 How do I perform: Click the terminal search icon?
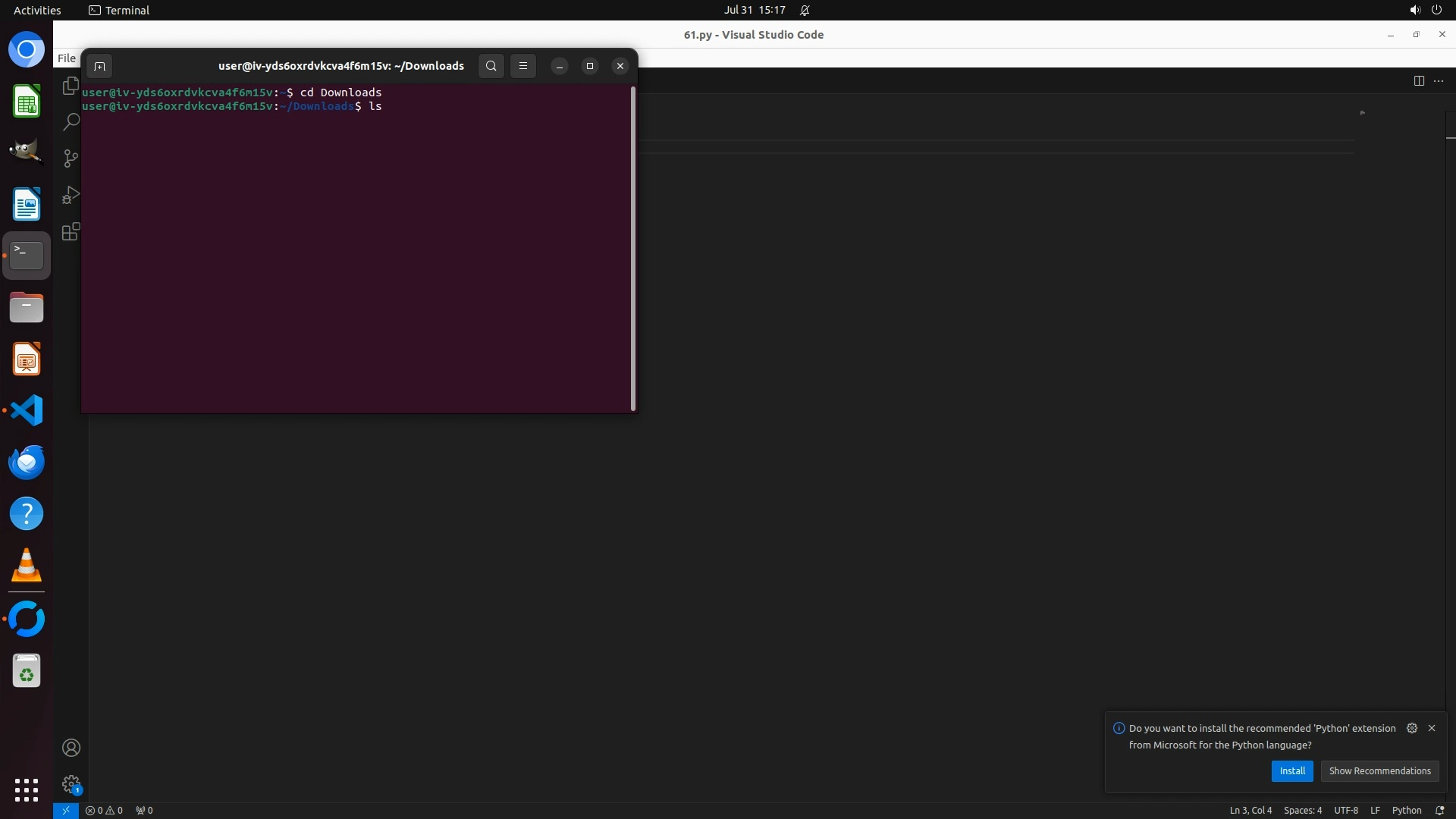tap(491, 66)
